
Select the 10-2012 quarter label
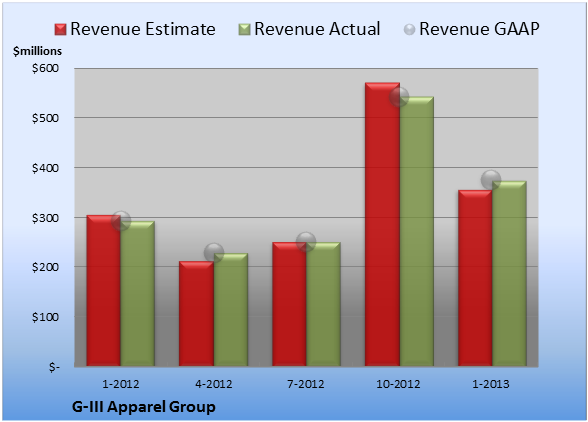click(x=398, y=384)
